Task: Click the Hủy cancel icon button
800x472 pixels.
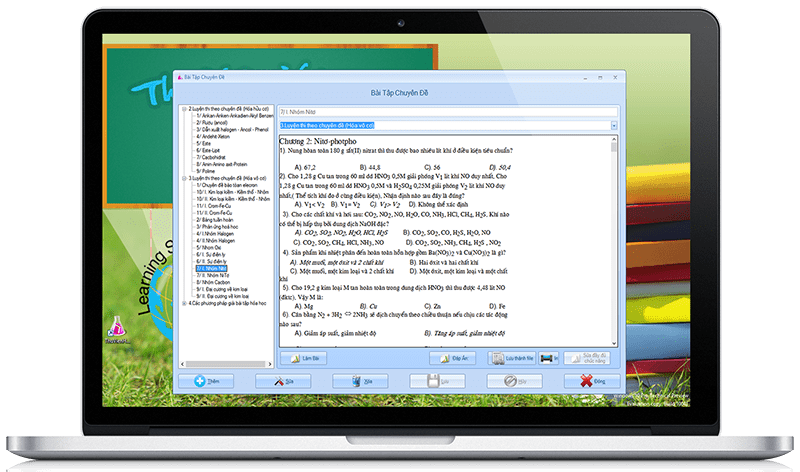Action: (517, 381)
